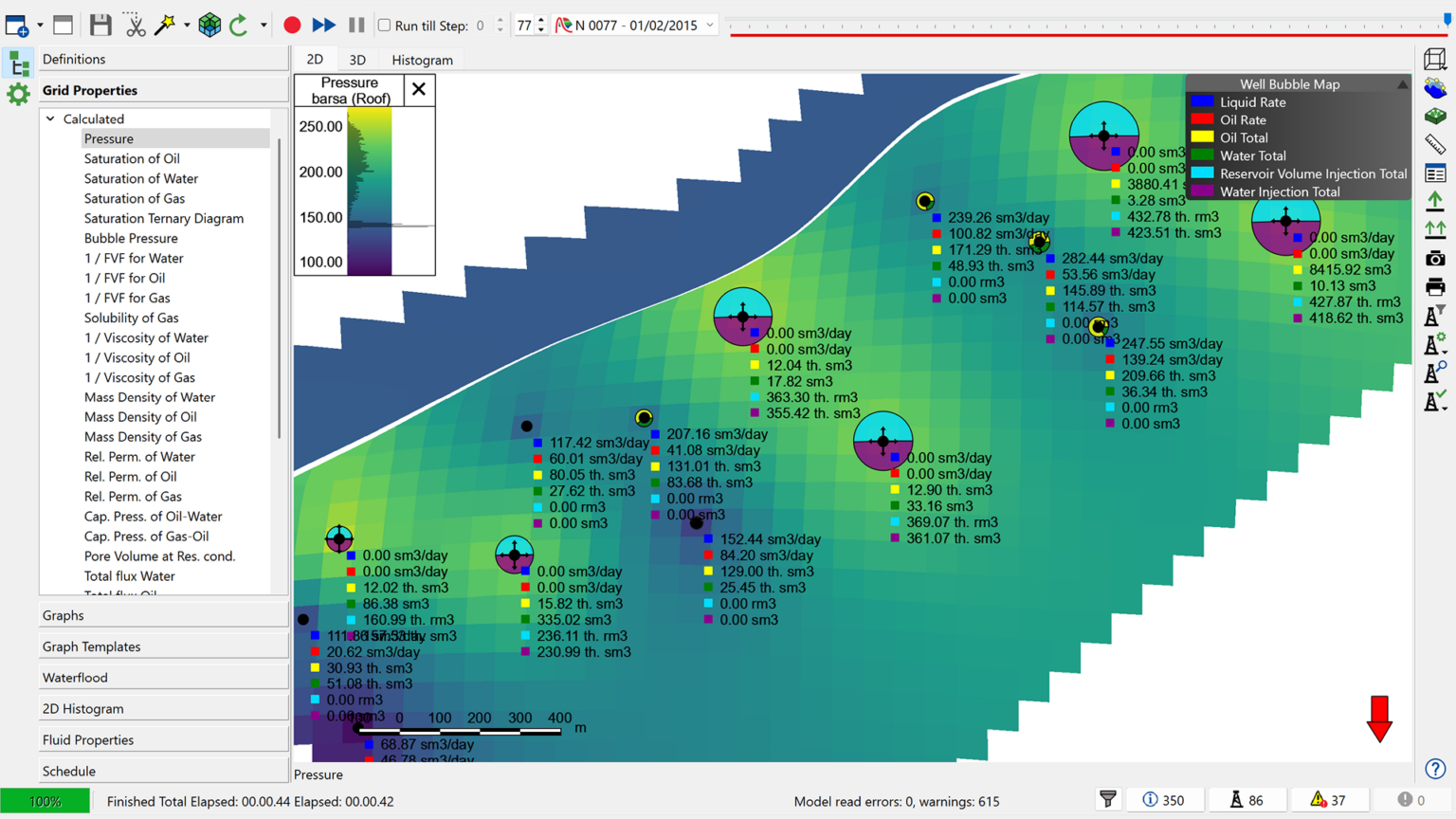
Task: Open the ruler measurement tool
Action: 1435,144
